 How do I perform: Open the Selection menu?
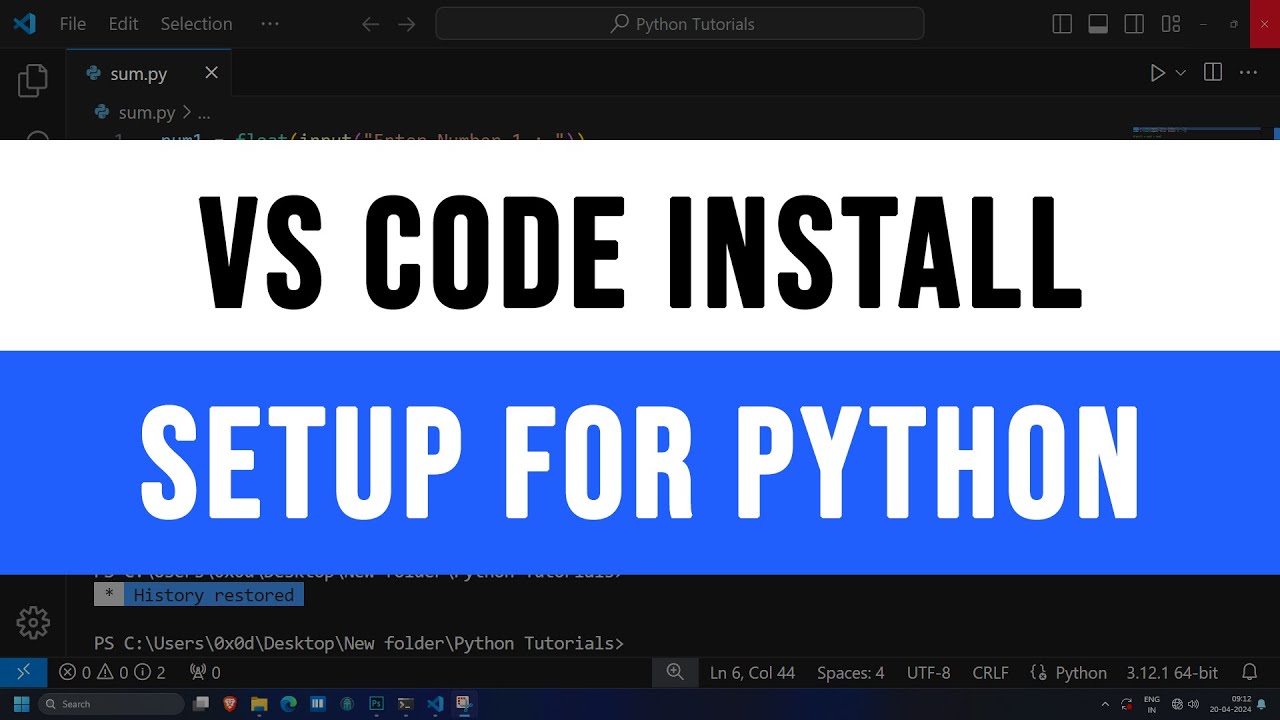tap(197, 24)
